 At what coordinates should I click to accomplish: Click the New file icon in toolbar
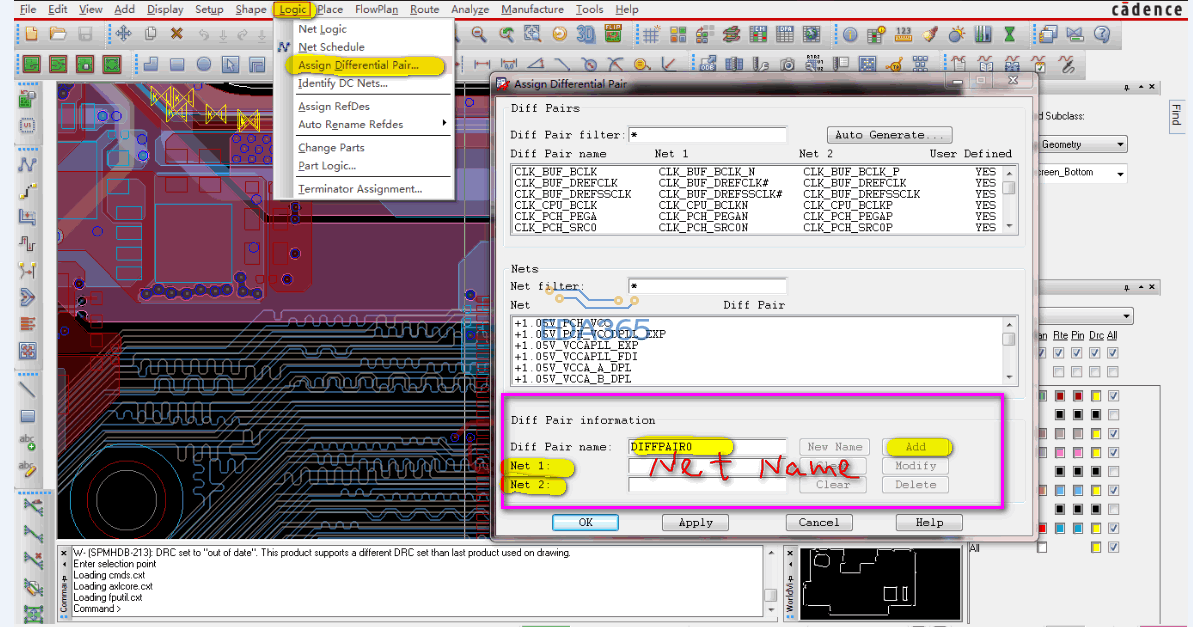[x=32, y=34]
